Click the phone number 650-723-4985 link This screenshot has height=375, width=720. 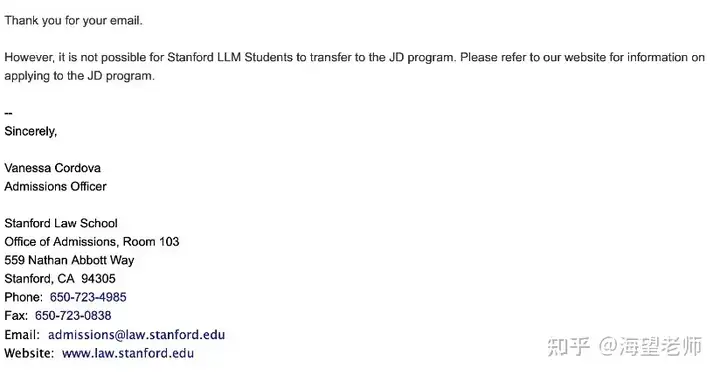tap(88, 297)
